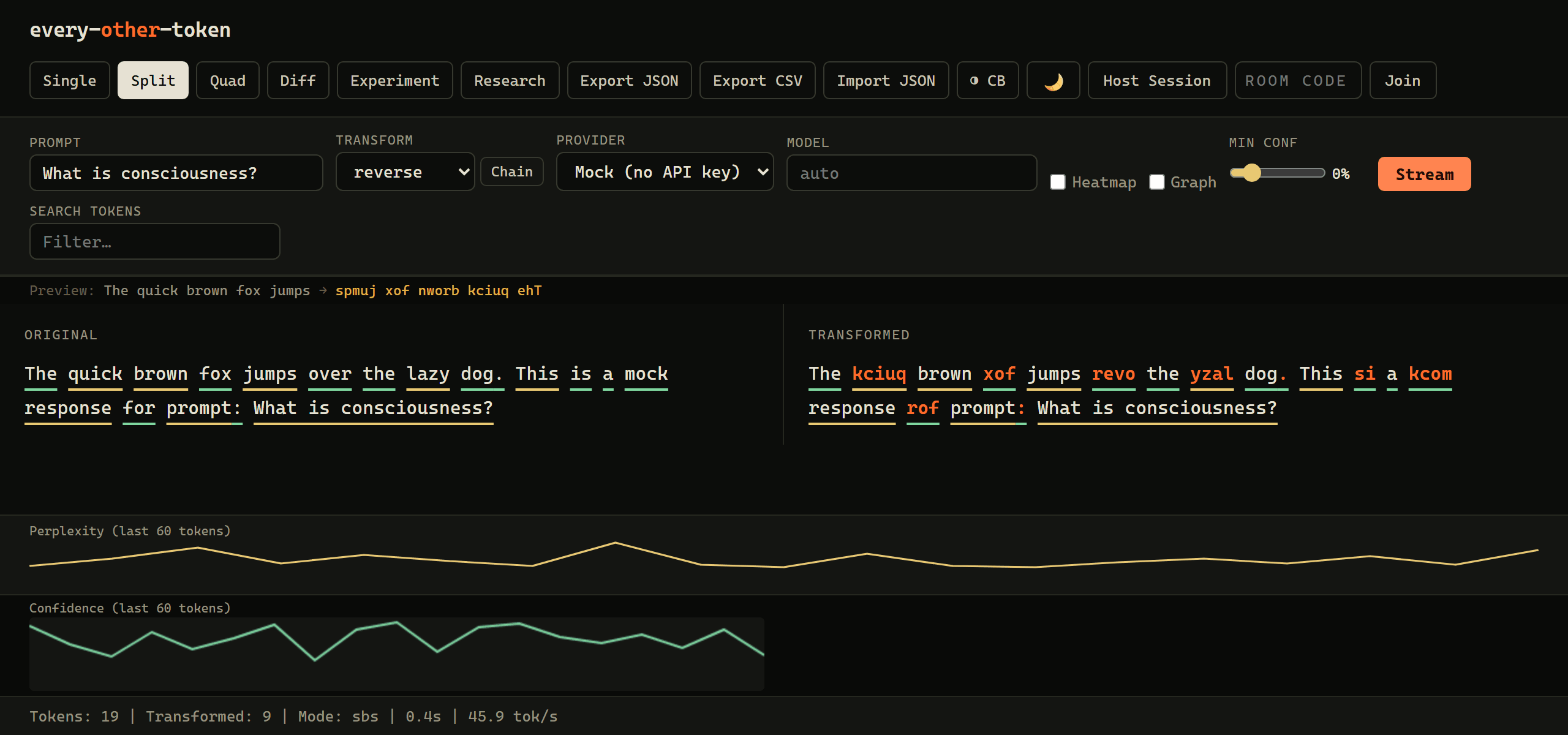Click the transformed token "revo"
The image size is (1568, 735).
pyautogui.click(x=1114, y=374)
